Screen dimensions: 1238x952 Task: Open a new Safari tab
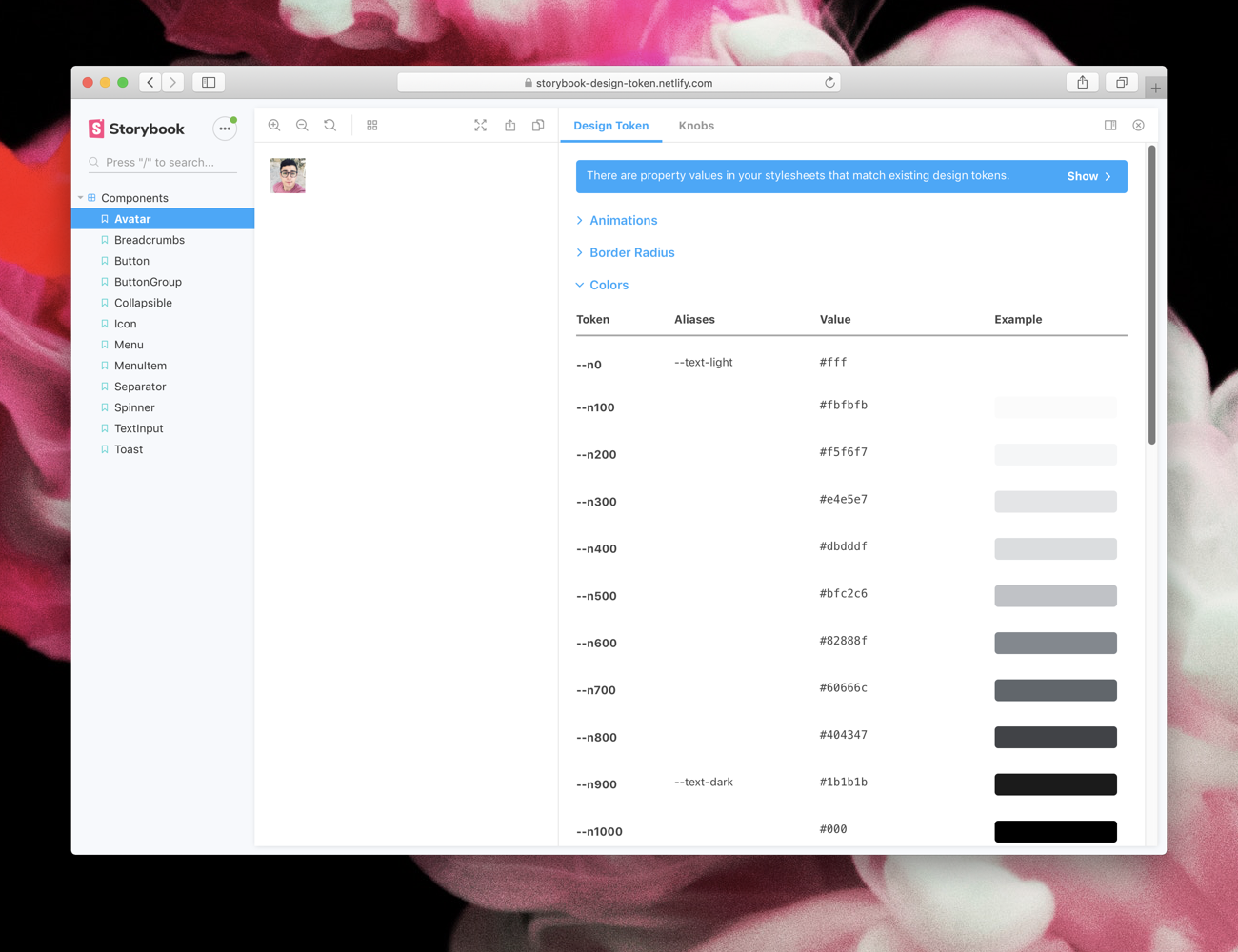click(1155, 88)
